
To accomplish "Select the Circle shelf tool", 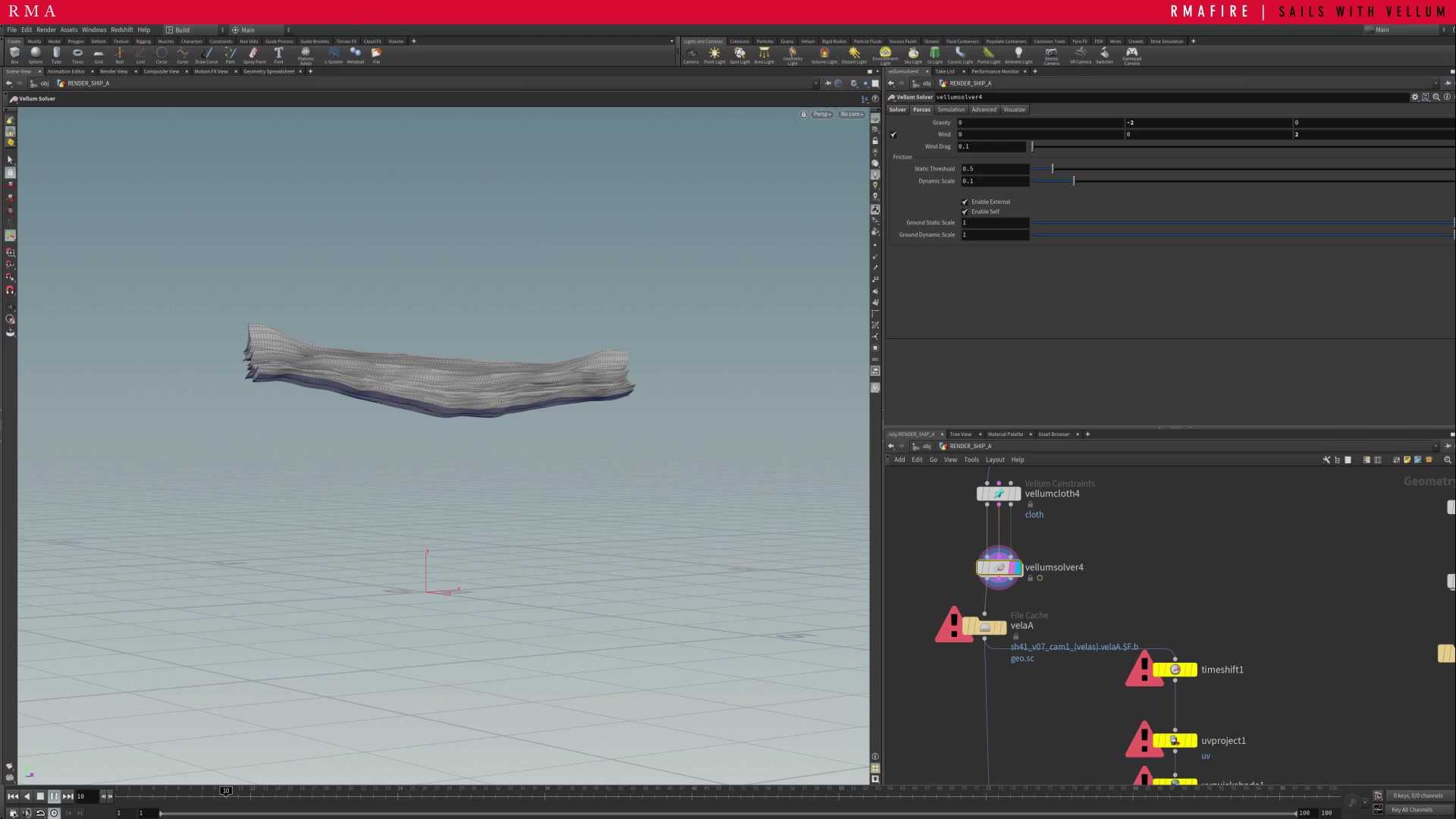I will click(162, 55).
